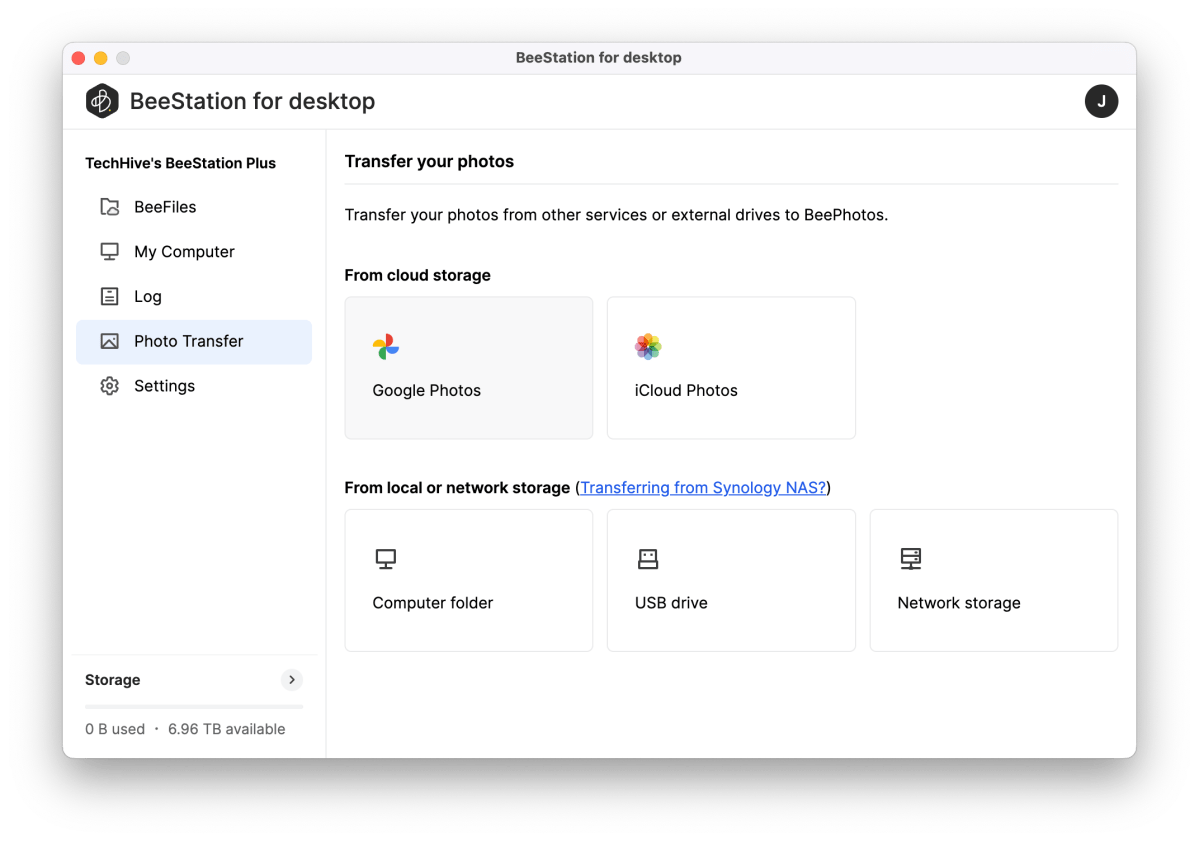Open the user avatar J menu

coord(1101,101)
